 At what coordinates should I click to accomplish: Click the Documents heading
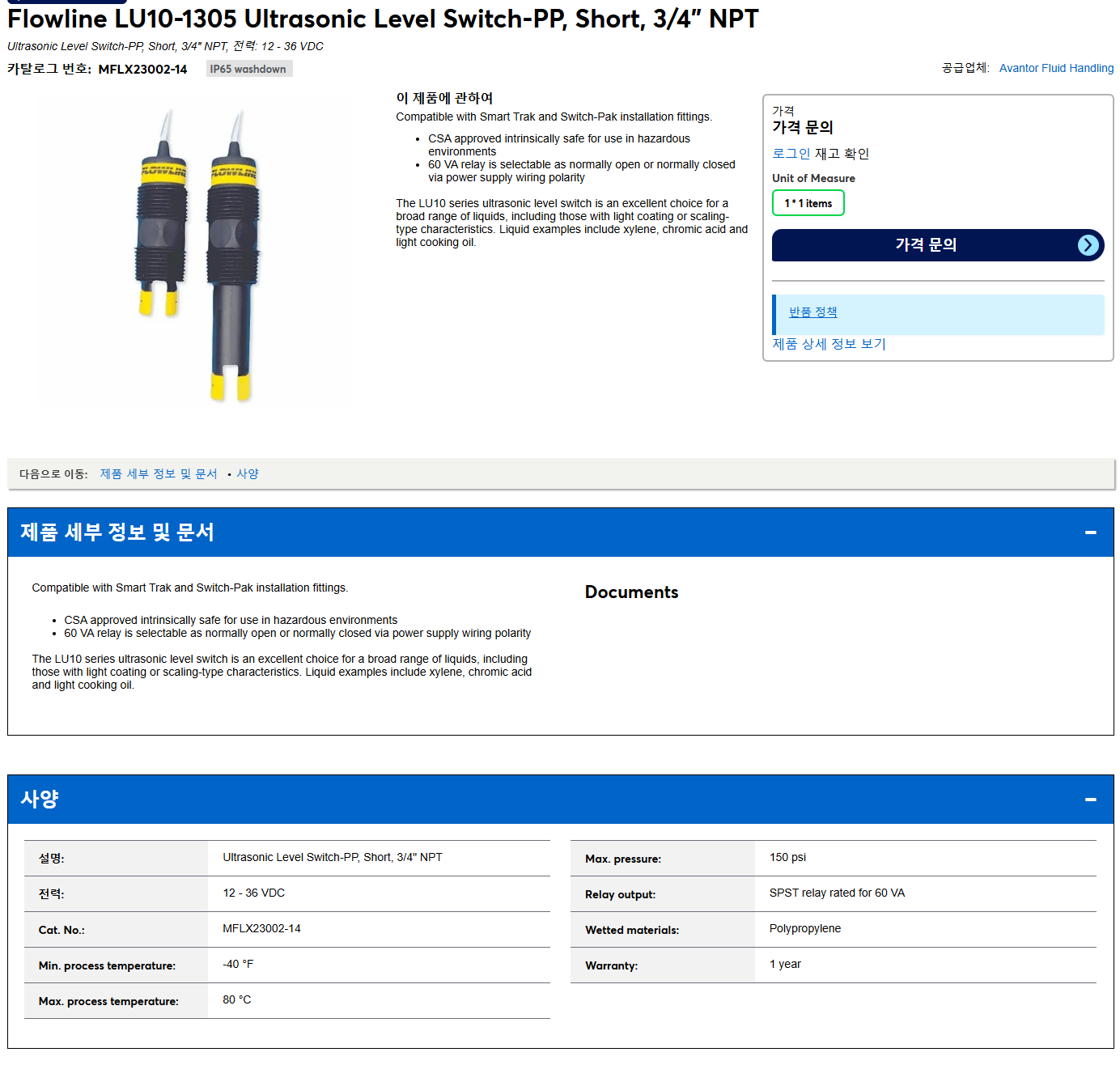(631, 592)
